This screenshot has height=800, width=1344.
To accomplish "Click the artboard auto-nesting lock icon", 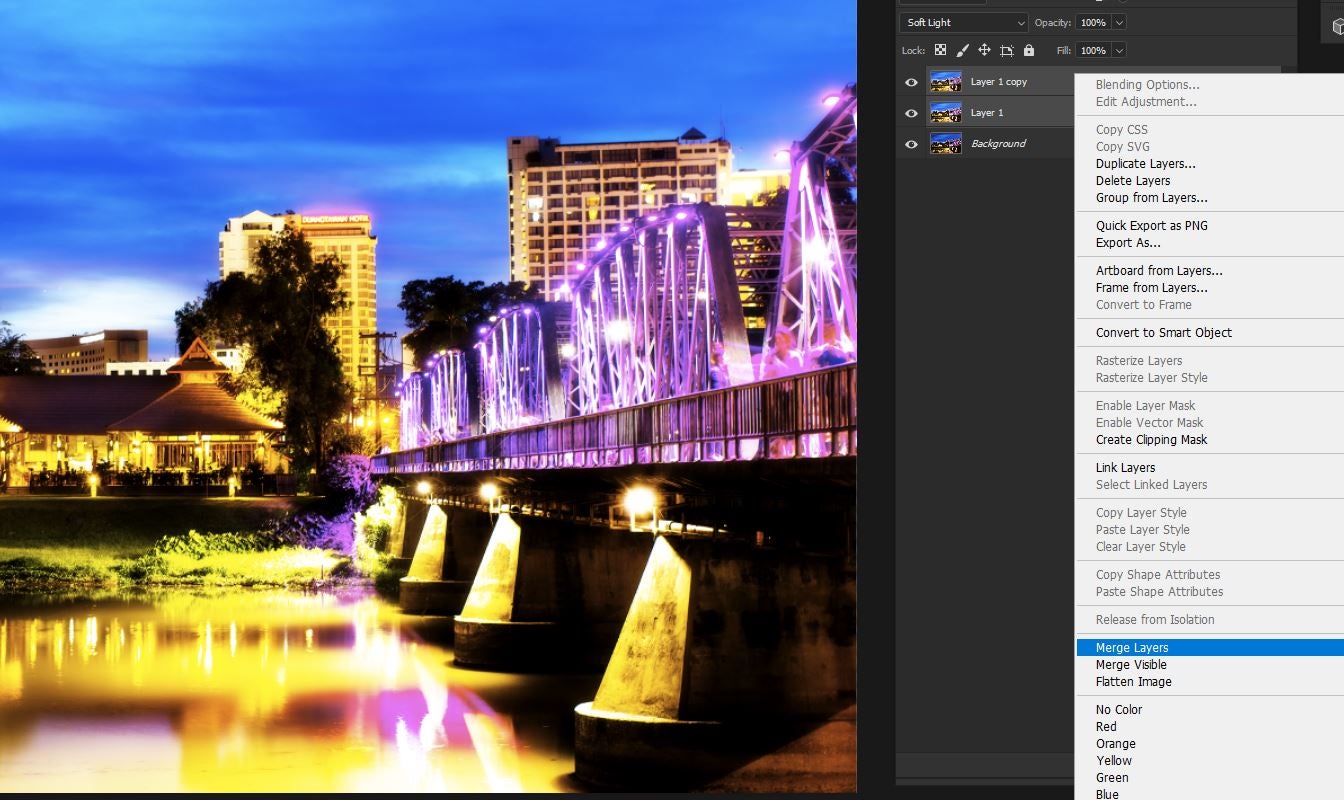I will click(1007, 50).
